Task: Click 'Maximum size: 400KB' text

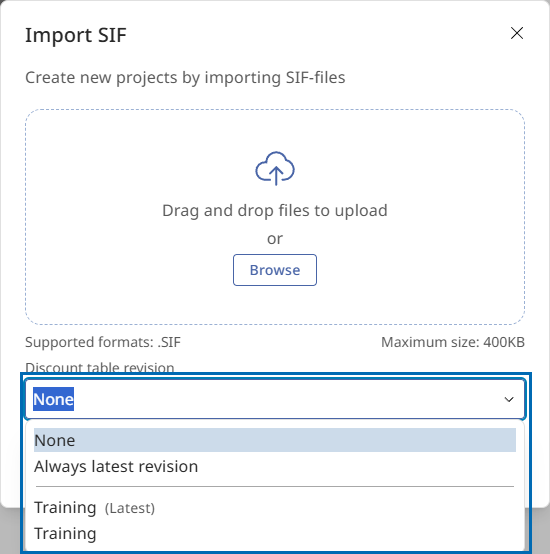Action: coord(453,342)
